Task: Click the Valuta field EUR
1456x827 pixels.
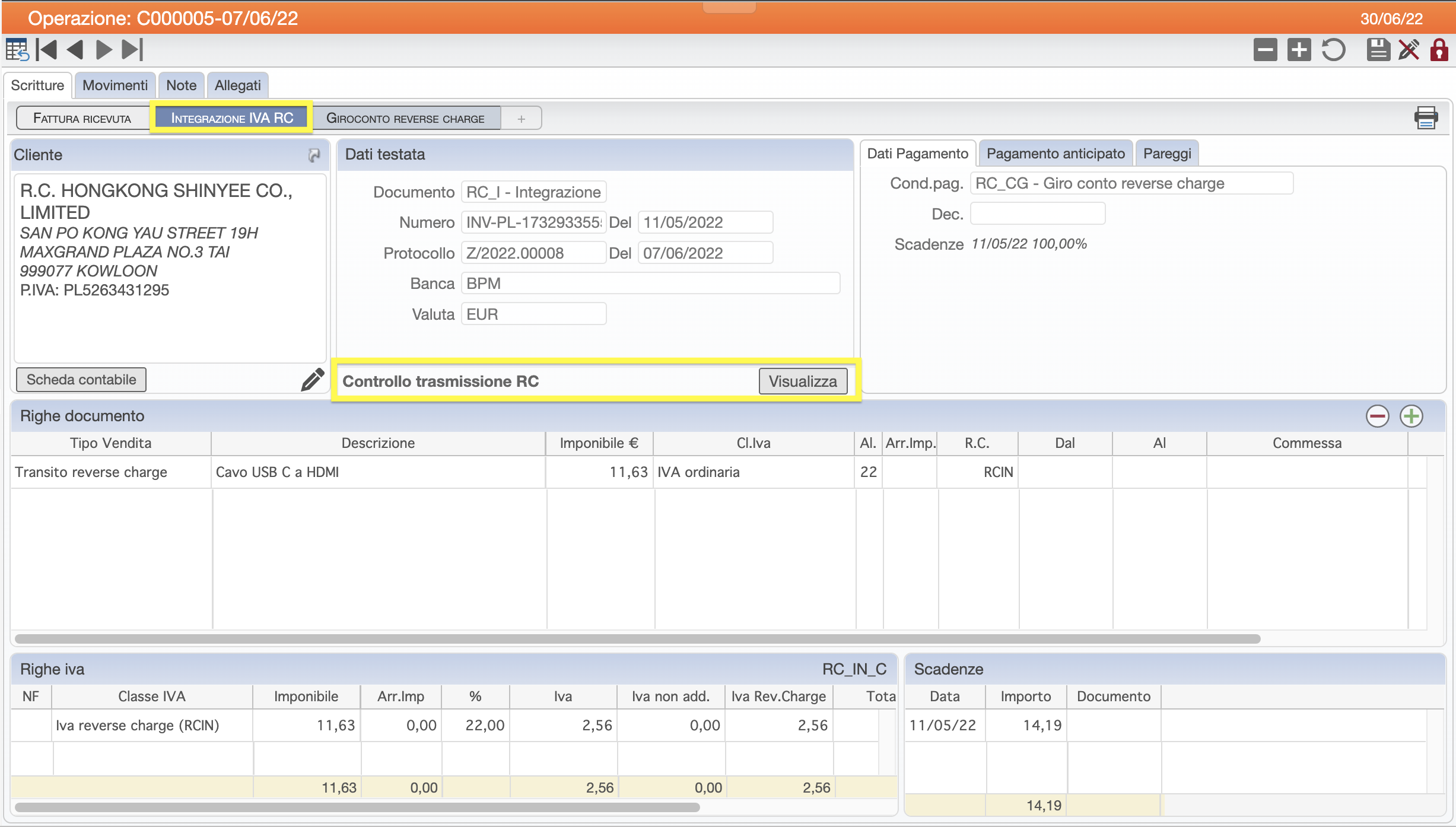Action: tap(533, 314)
